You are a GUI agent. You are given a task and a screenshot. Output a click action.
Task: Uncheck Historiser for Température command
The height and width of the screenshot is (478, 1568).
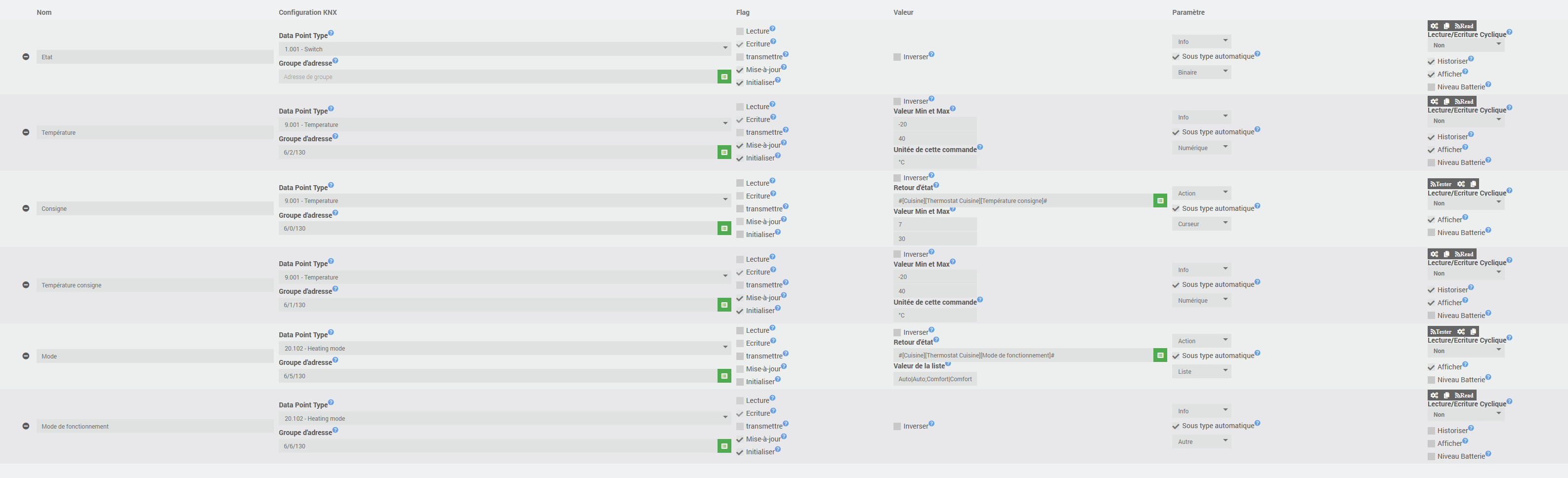click(1431, 137)
